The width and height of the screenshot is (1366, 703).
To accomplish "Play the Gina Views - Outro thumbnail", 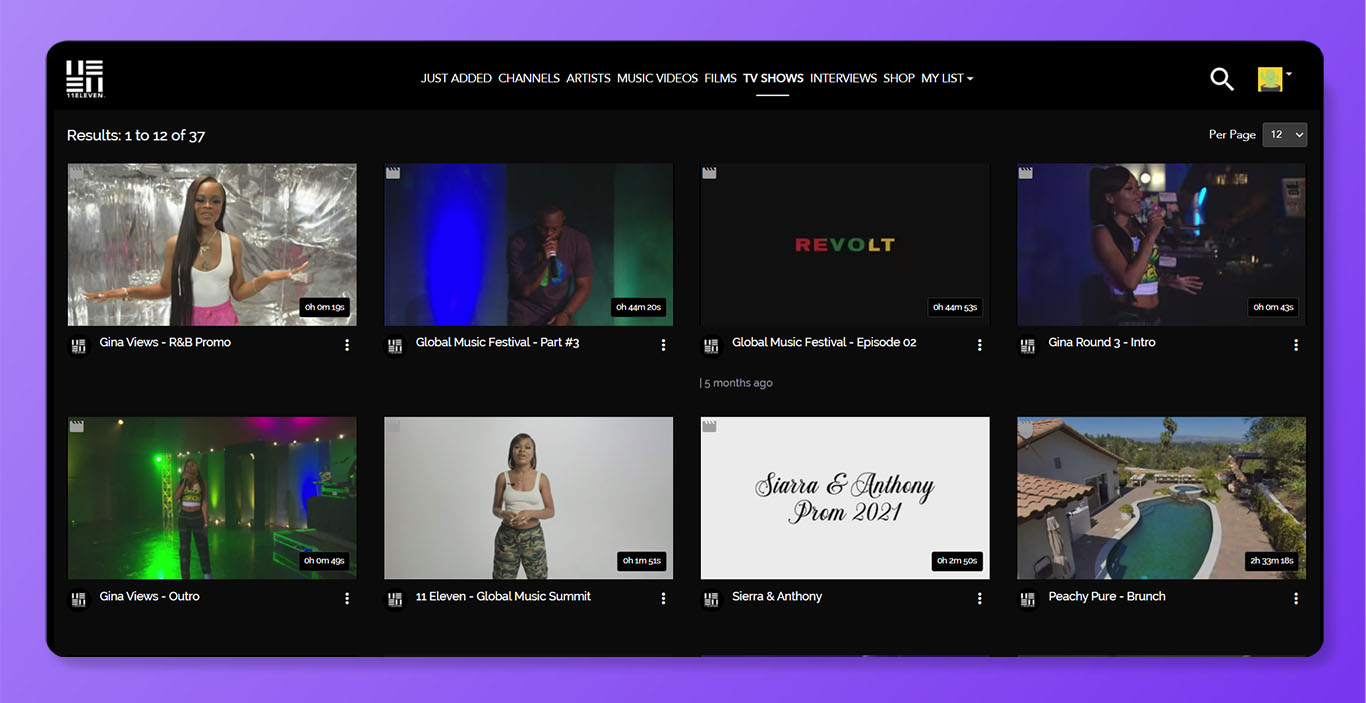I will click(x=212, y=498).
